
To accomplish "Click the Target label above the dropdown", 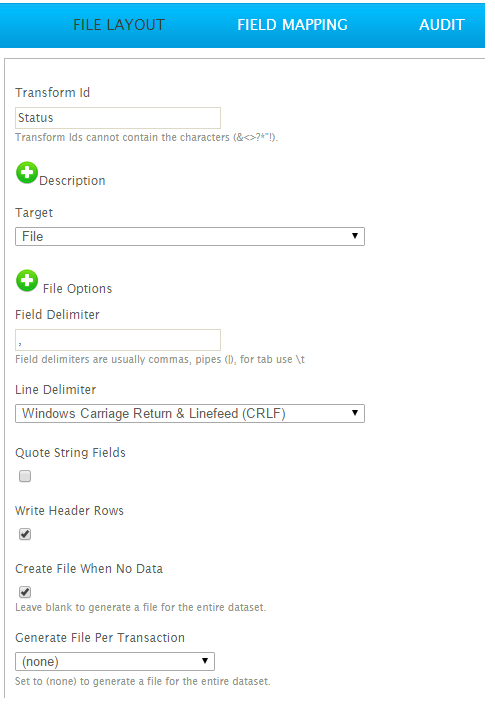I will pyautogui.click(x=34, y=213).
